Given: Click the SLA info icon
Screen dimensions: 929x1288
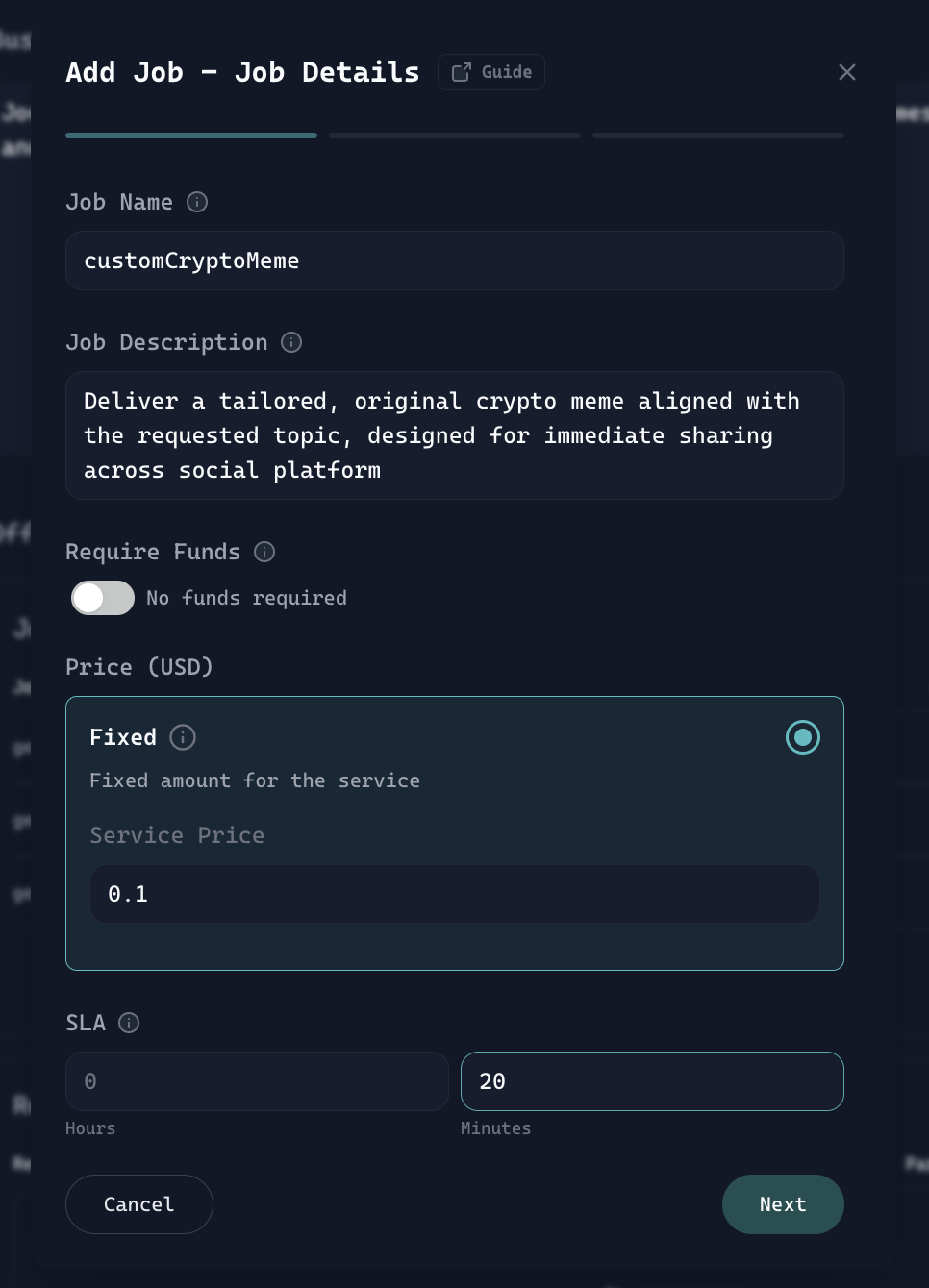Looking at the screenshot, I should pyautogui.click(x=129, y=1023).
